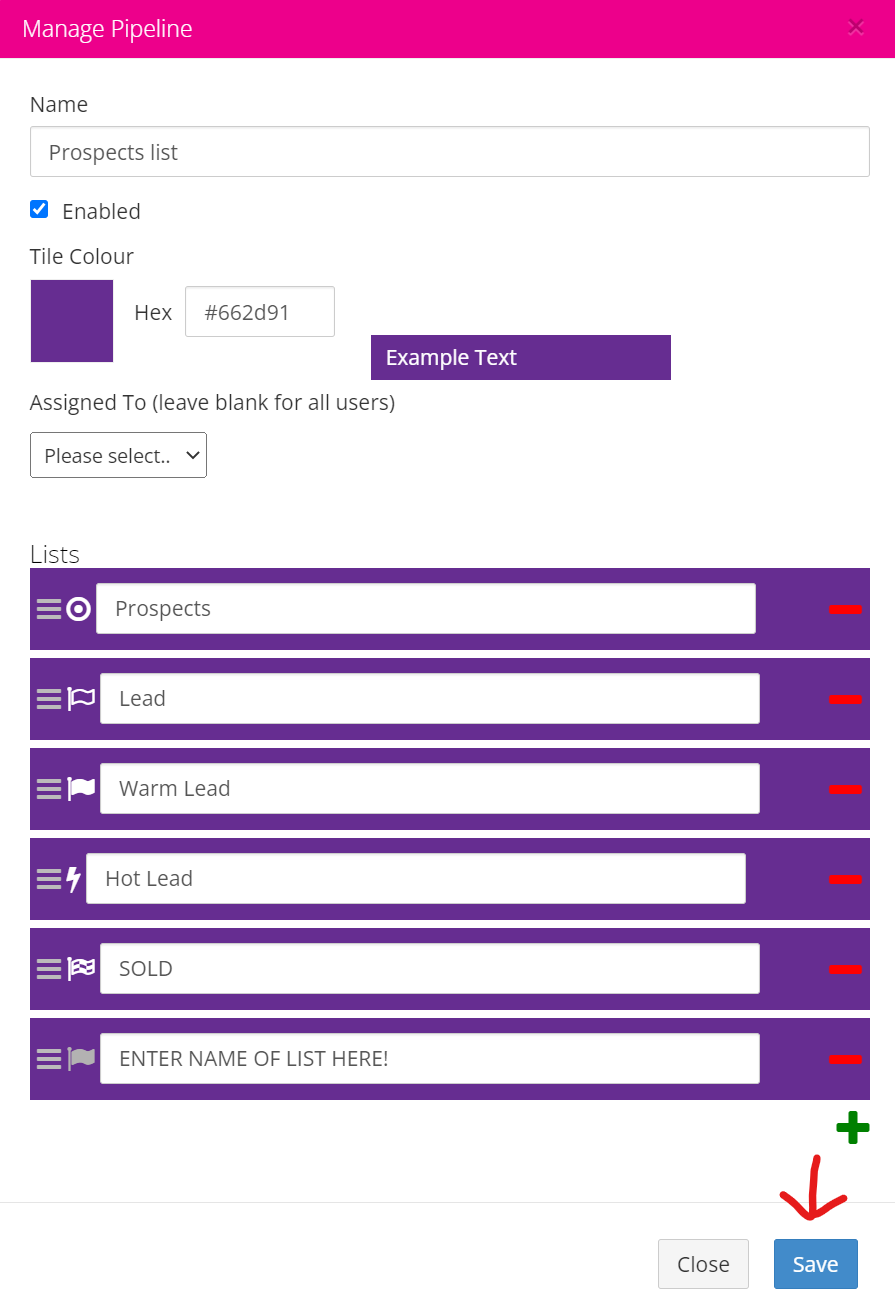Save the pipeline changes
The image size is (895, 1312).
(x=815, y=1264)
